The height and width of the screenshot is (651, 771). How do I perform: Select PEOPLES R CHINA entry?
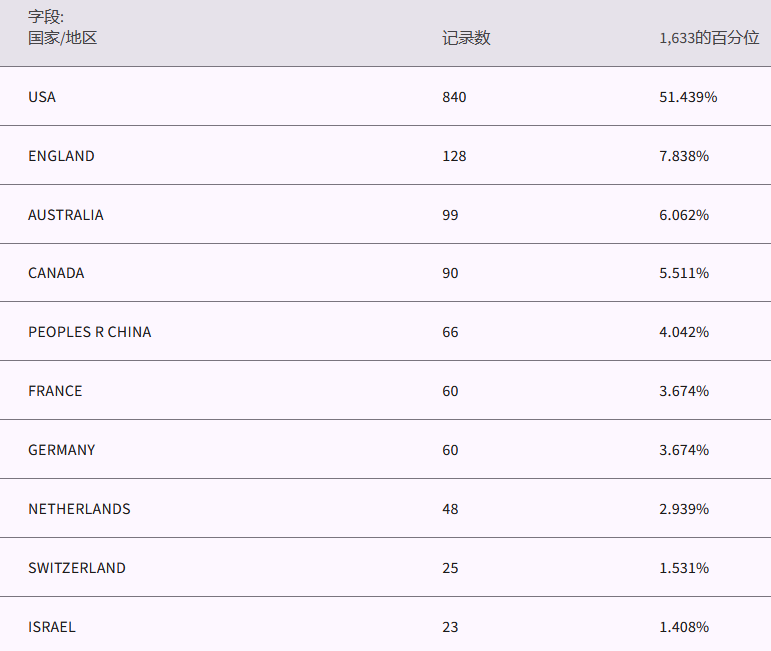[x=90, y=332]
